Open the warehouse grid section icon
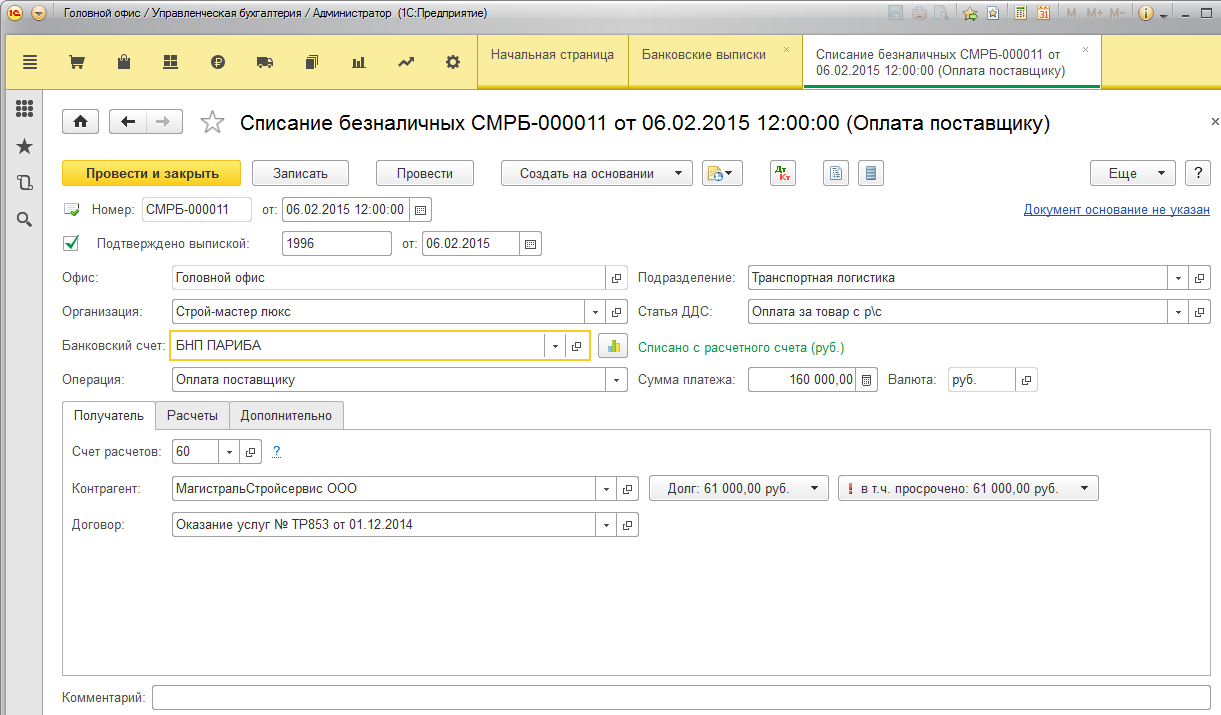The image size is (1221, 715). coord(170,62)
